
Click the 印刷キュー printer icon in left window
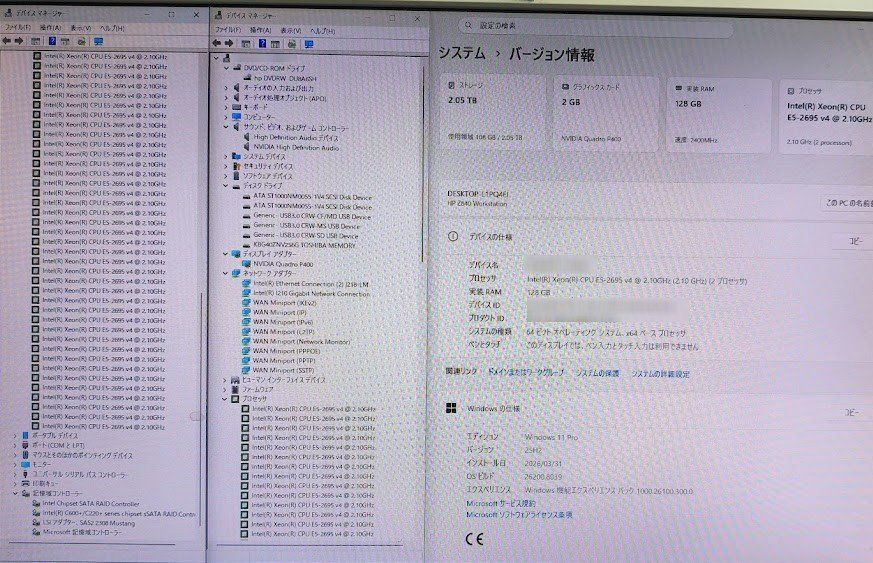(26, 483)
